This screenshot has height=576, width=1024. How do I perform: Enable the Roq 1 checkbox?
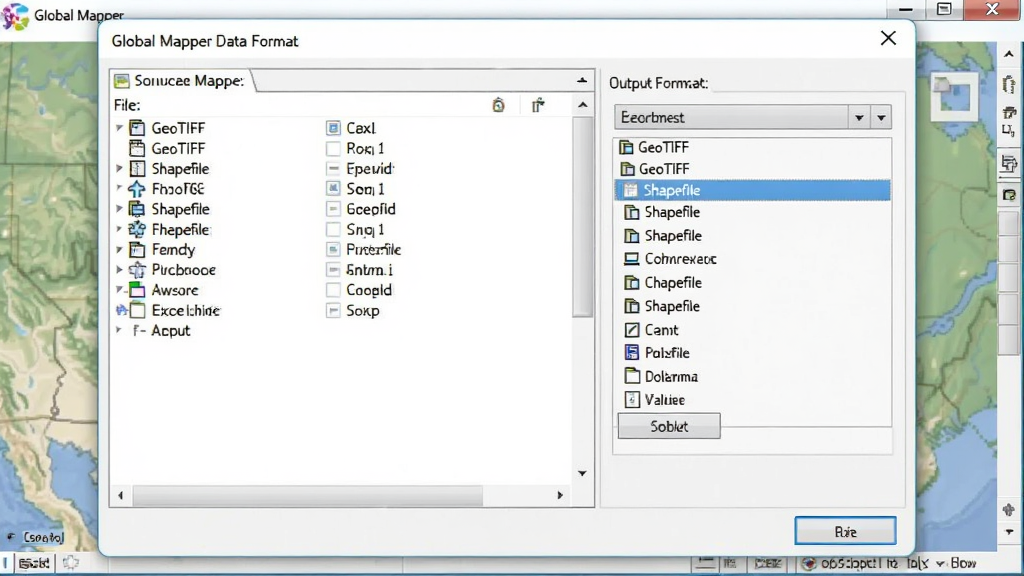333,148
